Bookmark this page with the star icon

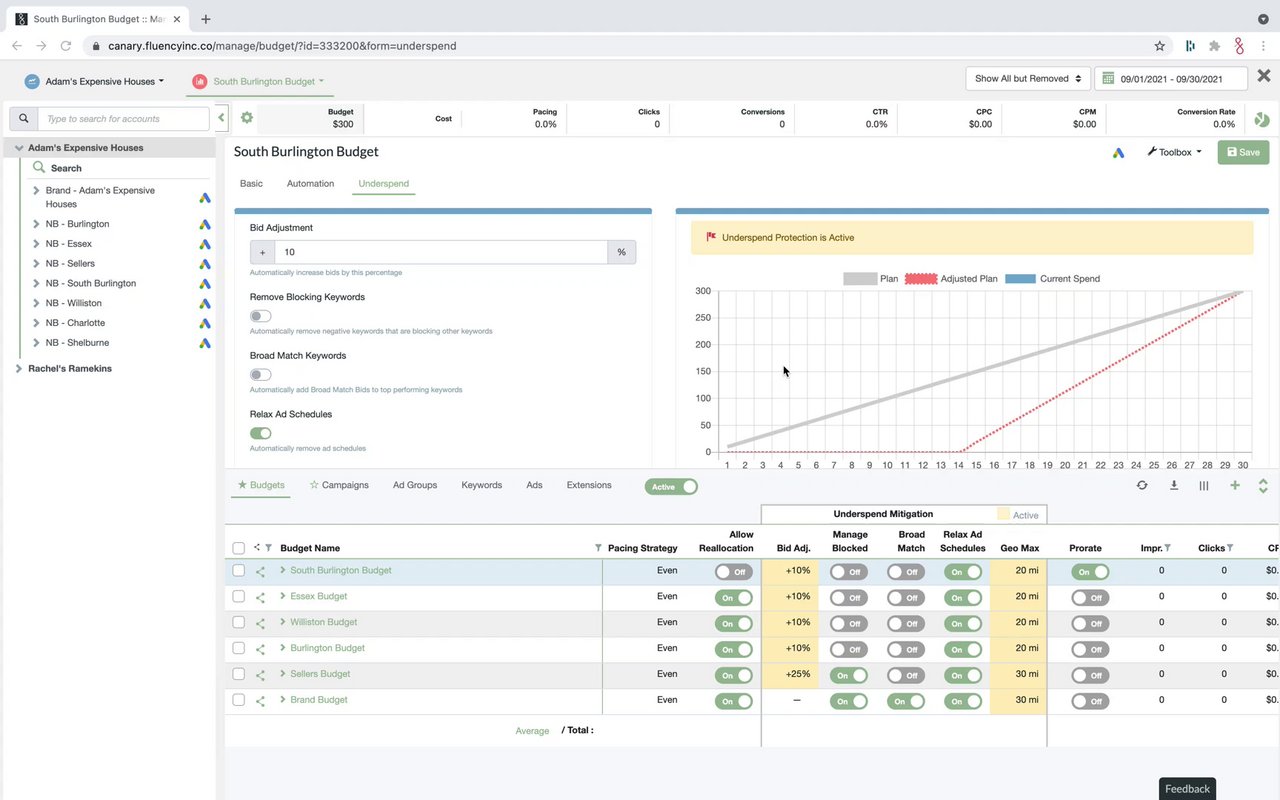coord(1160,46)
